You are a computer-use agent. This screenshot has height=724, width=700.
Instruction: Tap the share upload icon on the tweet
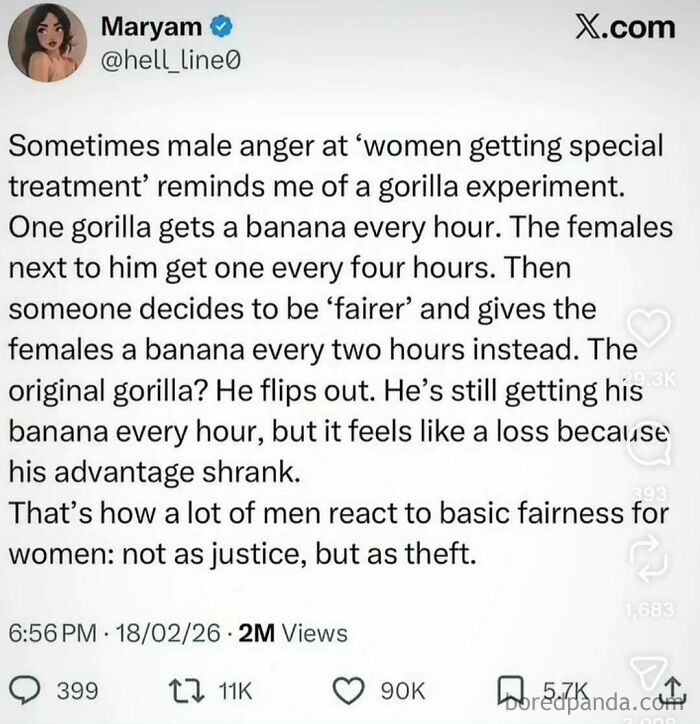[x=675, y=689]
